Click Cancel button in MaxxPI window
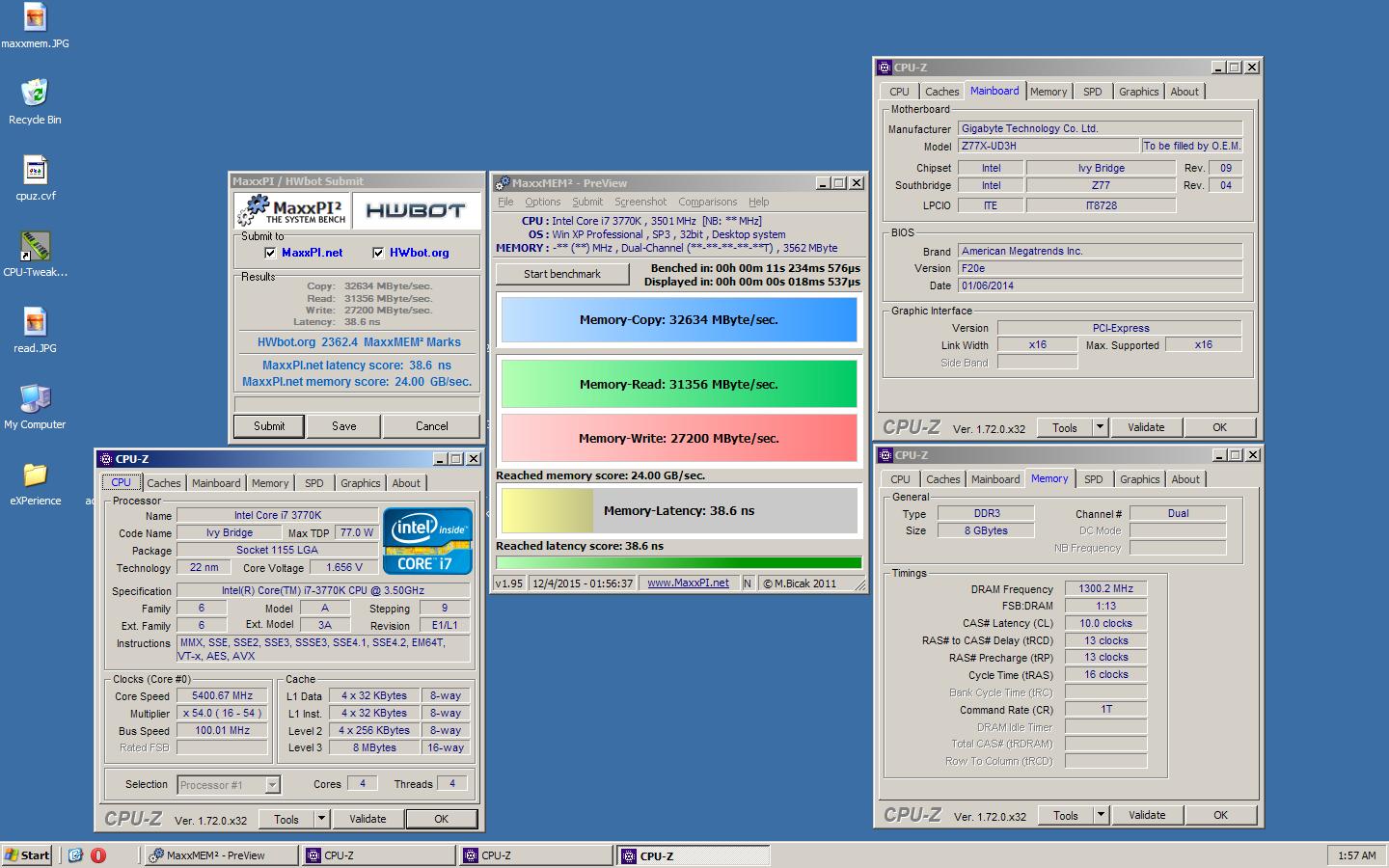This screenshot has height=868, width=1389. click(x=431, y=426)
